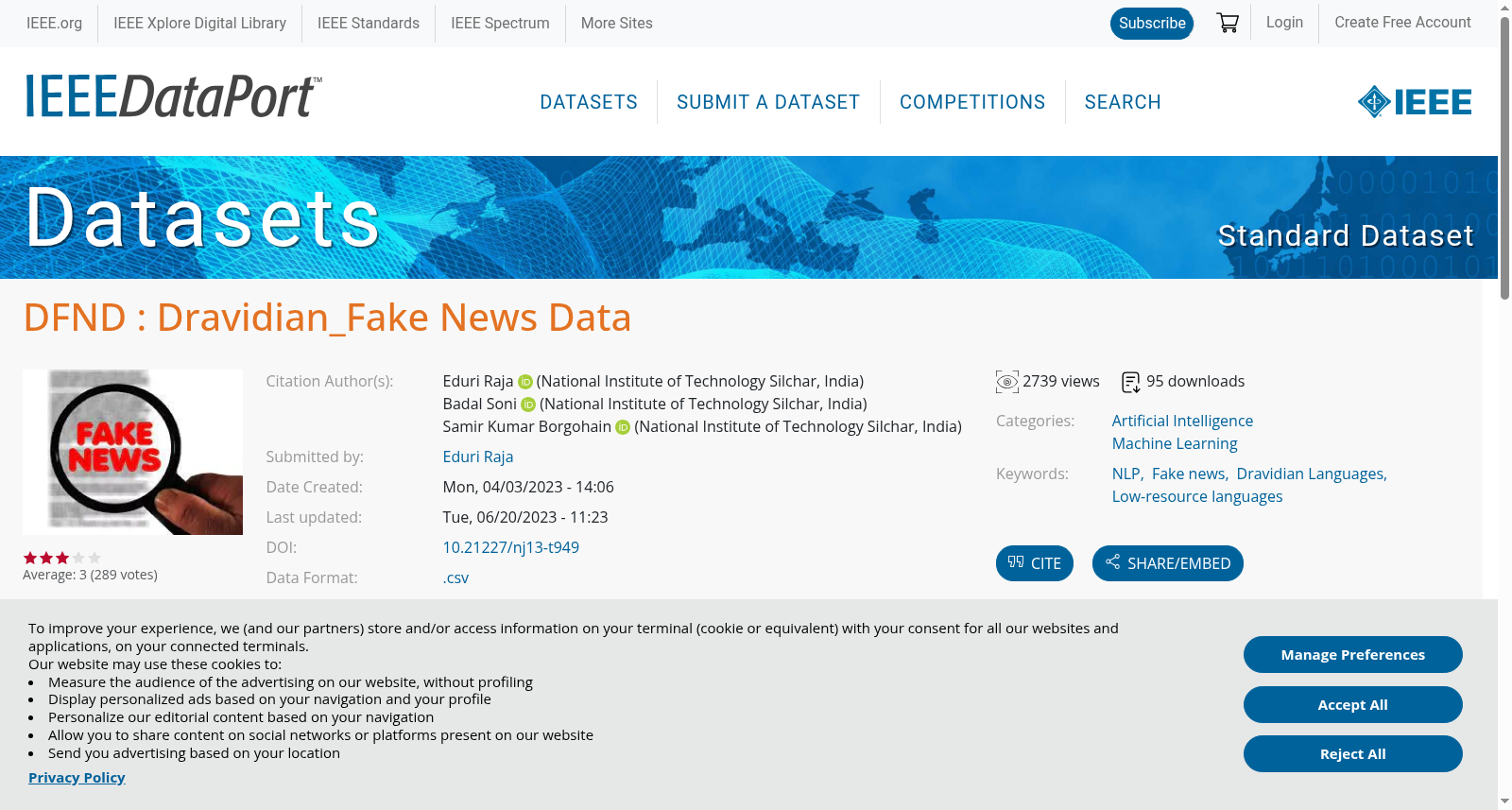Reject all cookies
The image size is (1512, 810).
1353,754
